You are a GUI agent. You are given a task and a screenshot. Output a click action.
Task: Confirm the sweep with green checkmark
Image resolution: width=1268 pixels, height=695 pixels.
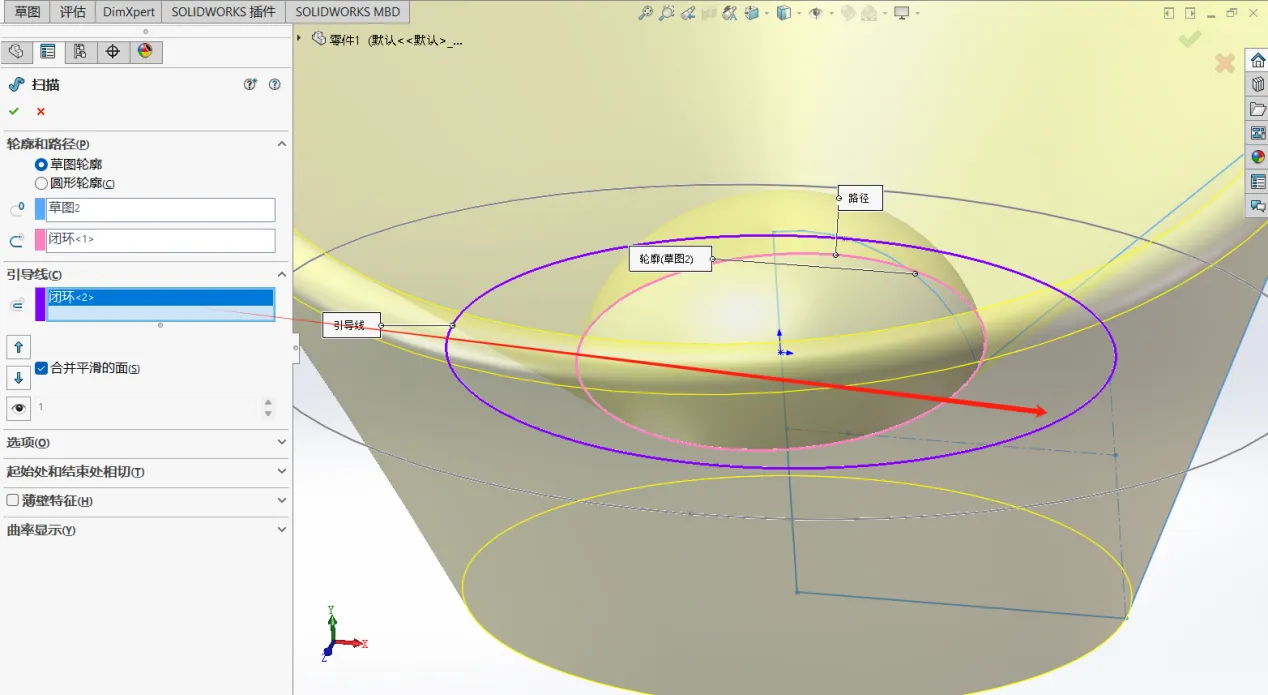point(14,111)
